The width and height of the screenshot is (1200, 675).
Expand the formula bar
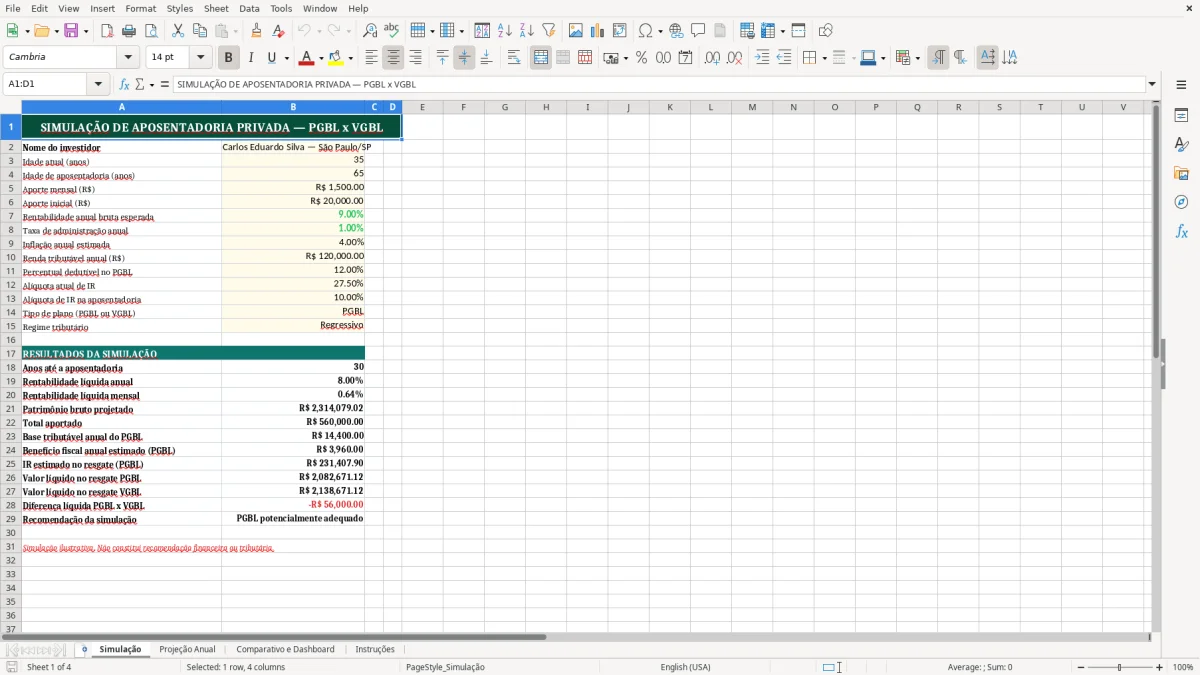(x=1152, y=85)
